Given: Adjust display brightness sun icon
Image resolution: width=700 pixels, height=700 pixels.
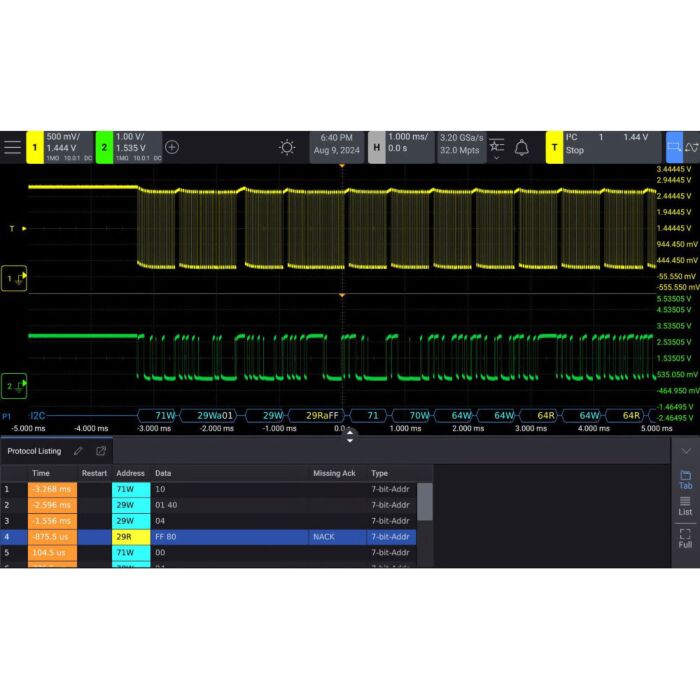Looking at the screenshot, I should click(x=287, y=147).
